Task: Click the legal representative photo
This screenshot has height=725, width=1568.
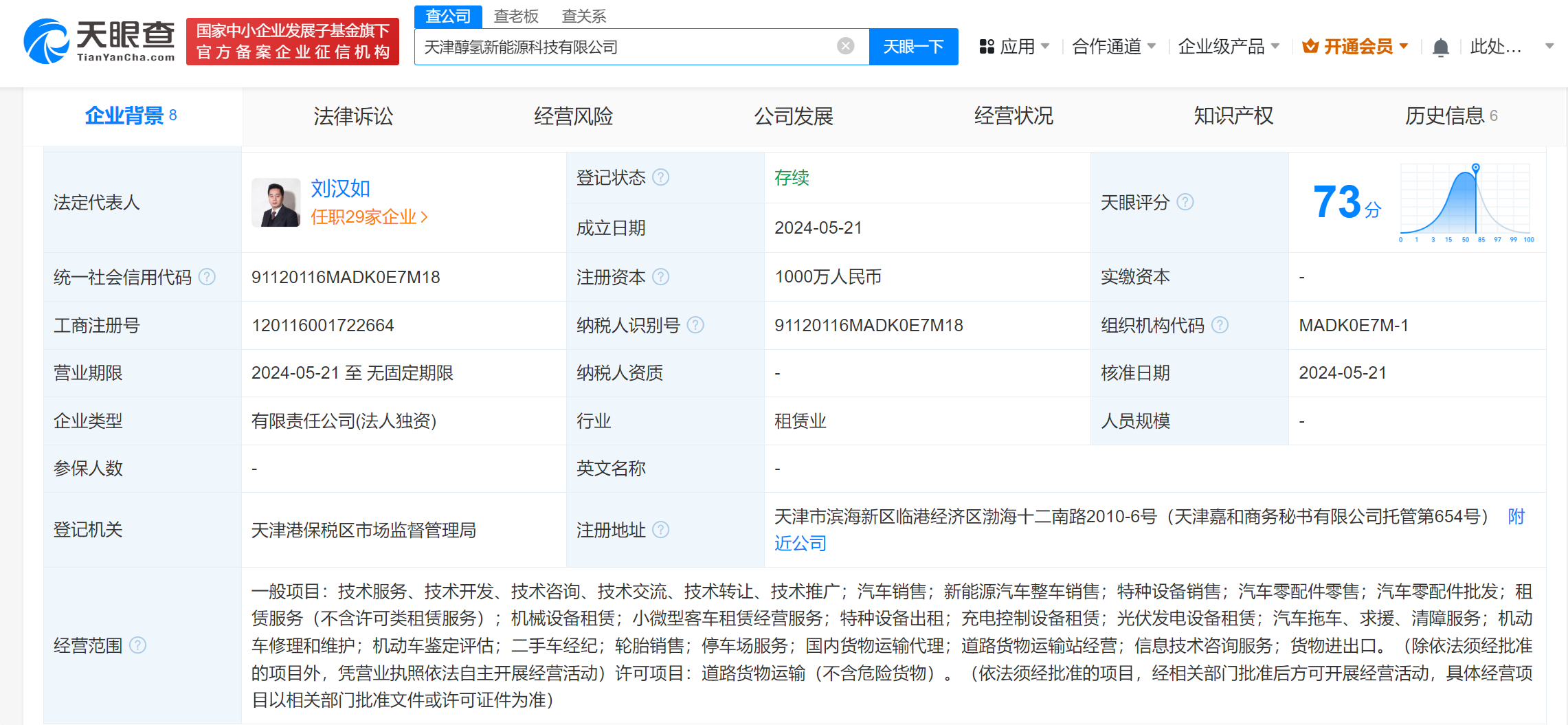Action: pyautogui.click(x=276, y=203)
